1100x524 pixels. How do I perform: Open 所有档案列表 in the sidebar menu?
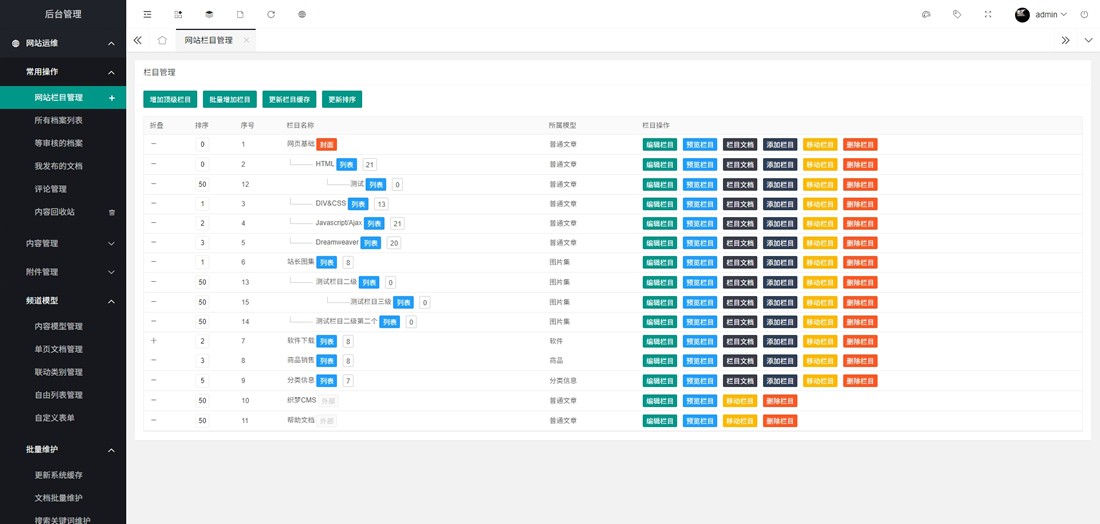click(x=58, y=120)
